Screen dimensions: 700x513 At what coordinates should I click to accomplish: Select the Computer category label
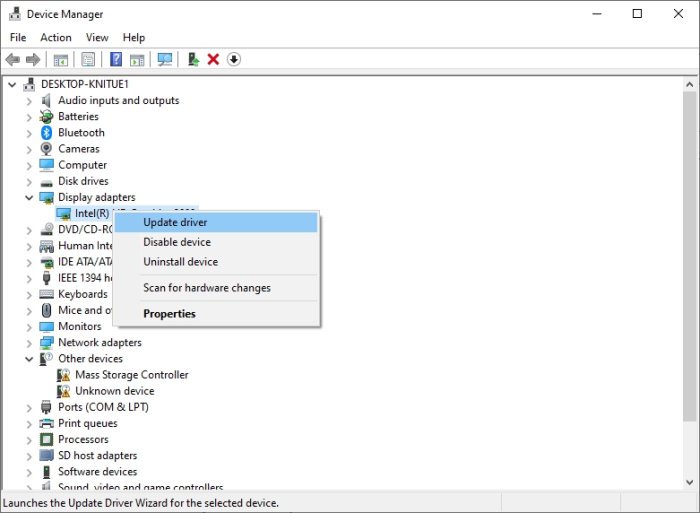pos(83,165)
